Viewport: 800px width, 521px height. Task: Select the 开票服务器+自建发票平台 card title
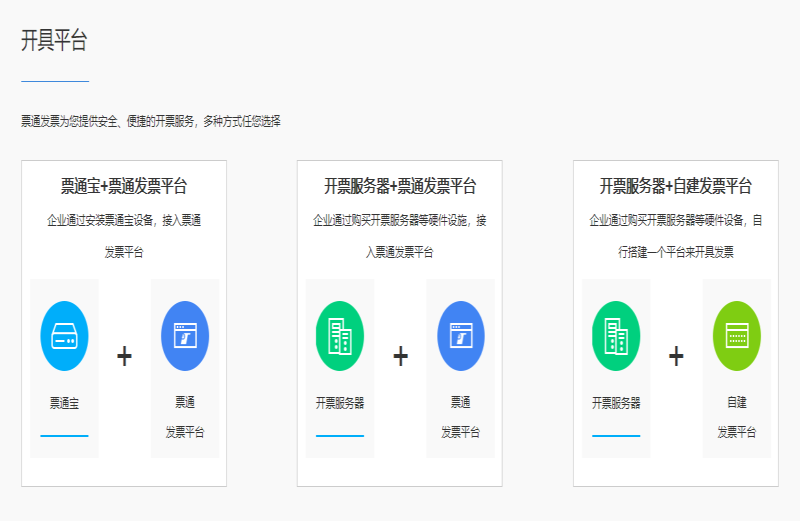(x=676, y=186)
